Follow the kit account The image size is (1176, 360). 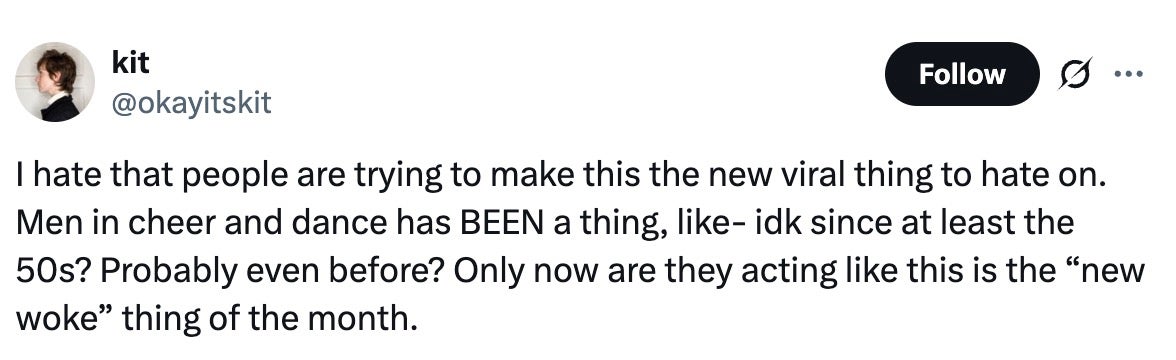coord(962,74)
